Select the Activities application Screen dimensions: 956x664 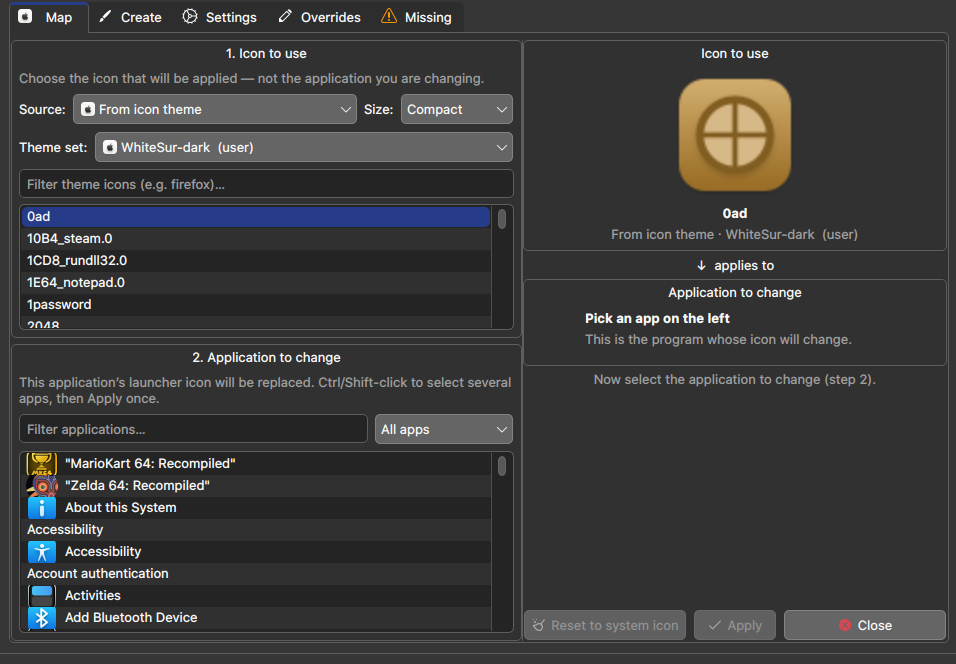256,595
